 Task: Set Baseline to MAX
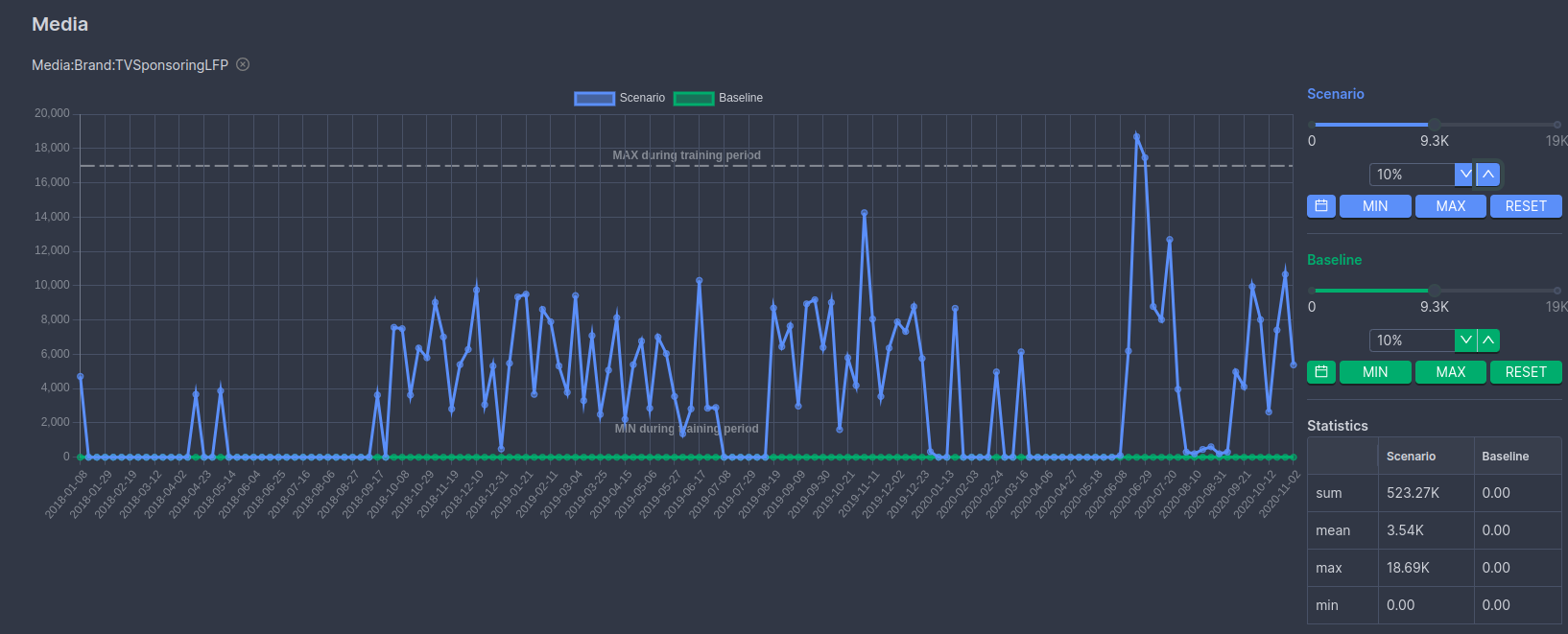[1450, 372]
